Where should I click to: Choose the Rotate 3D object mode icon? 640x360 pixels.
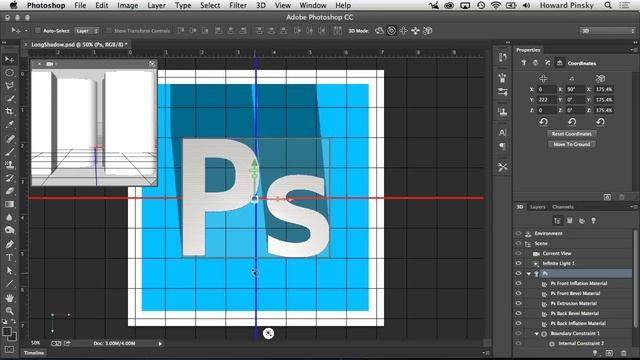(x=379, y=31)
